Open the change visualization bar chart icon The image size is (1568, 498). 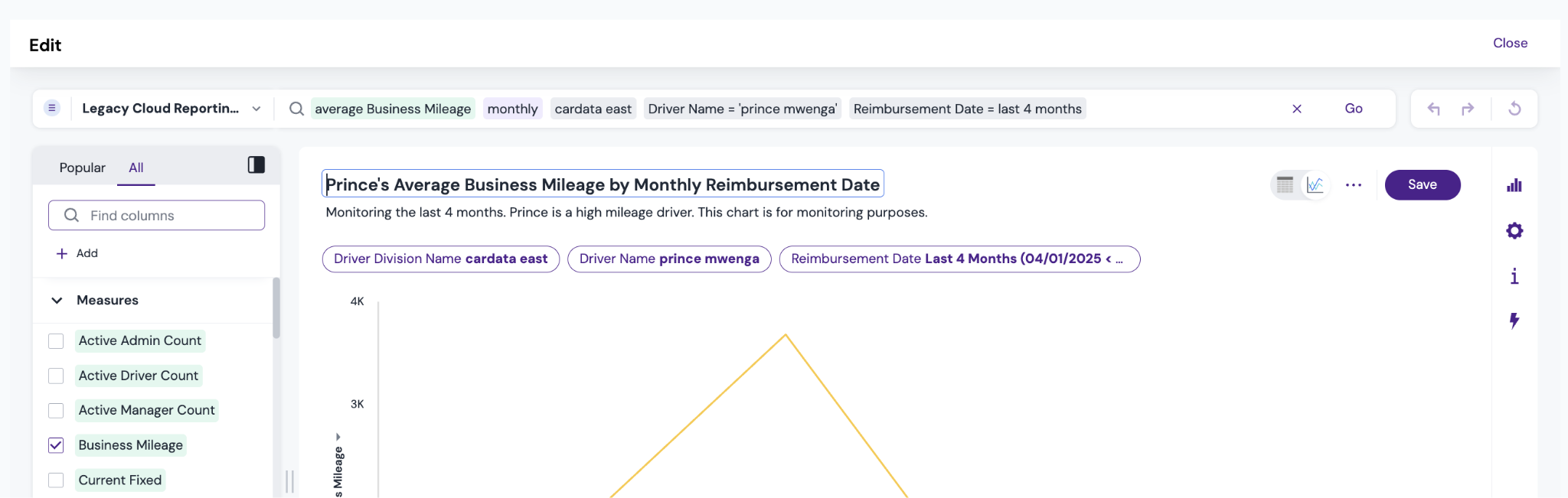[1514, 185]
